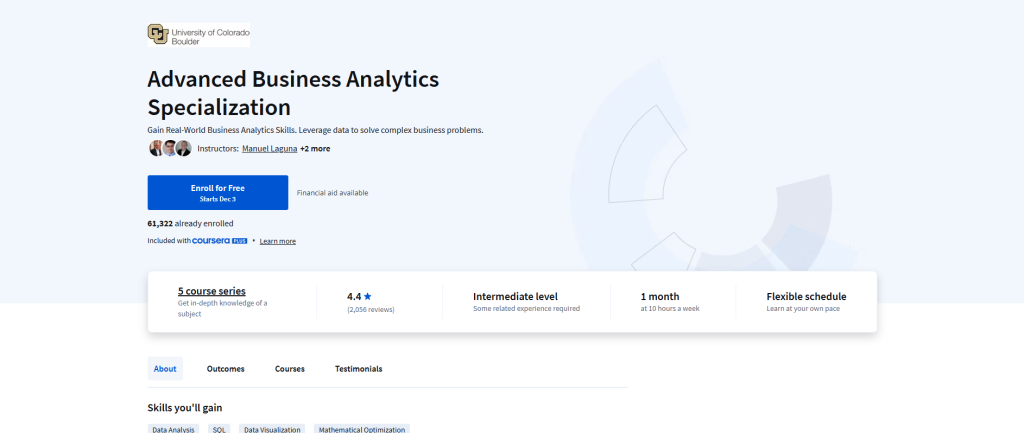
Task: Select the Data Visualization skill tag
Action: pos(272,429)
